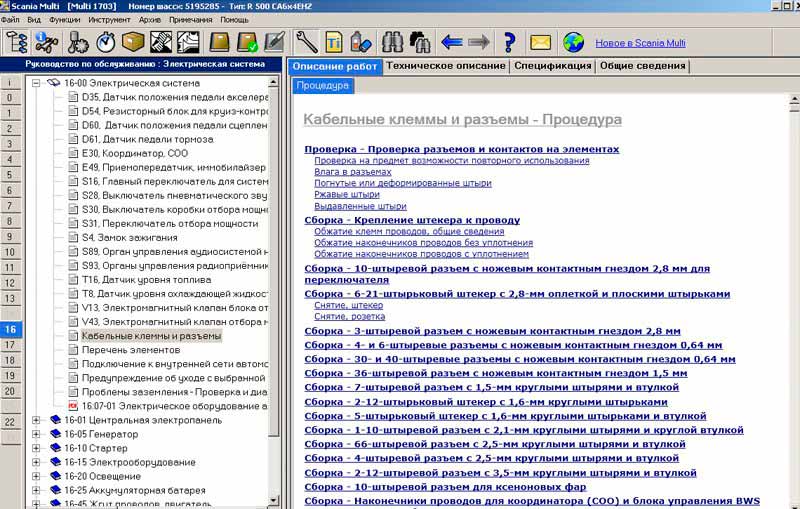800x509 pixels.
Task: Select the wrench service icon
Action: pos(307,42)
